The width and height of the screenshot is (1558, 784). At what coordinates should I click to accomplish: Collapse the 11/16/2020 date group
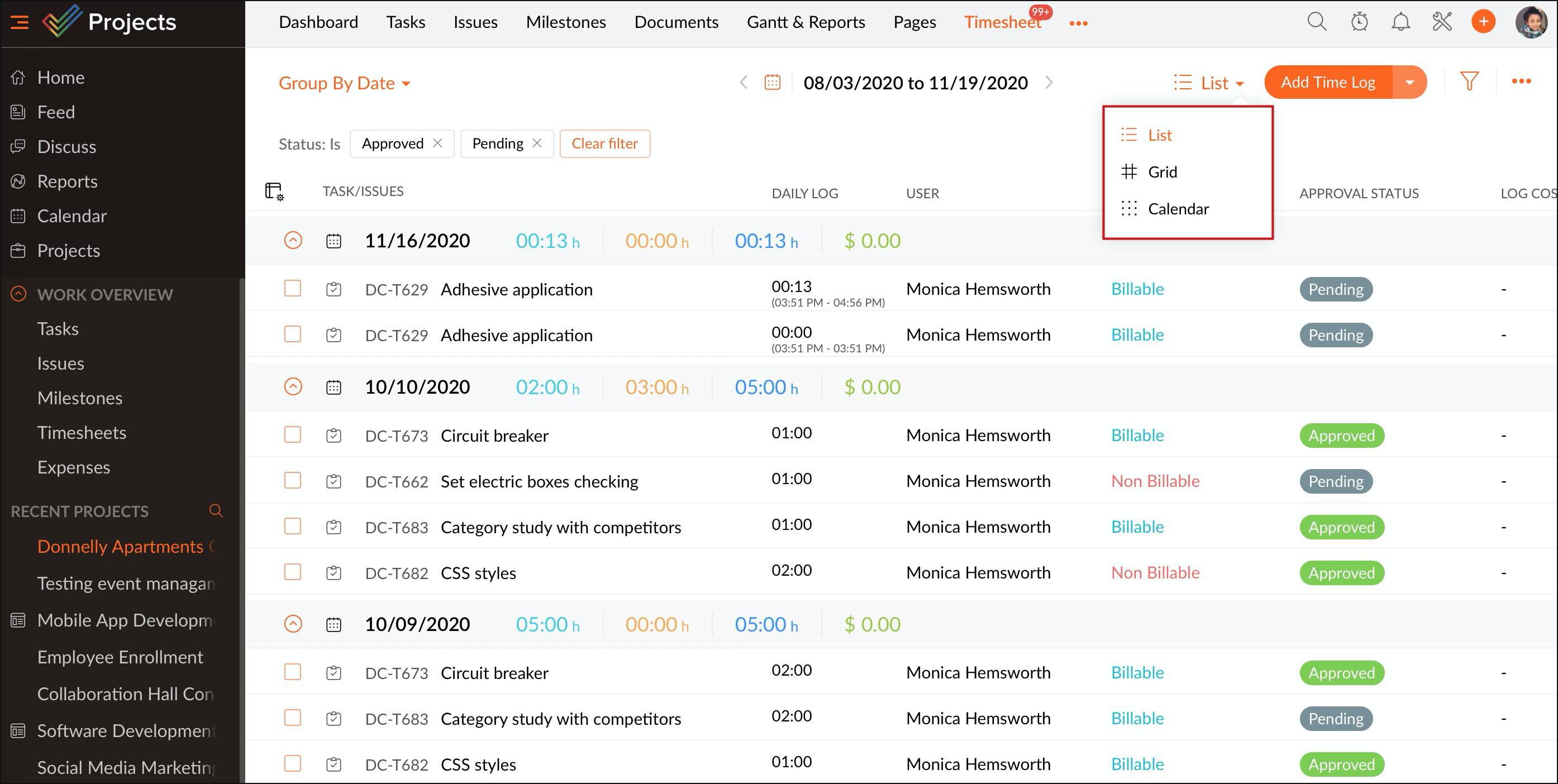pos(293,241)
